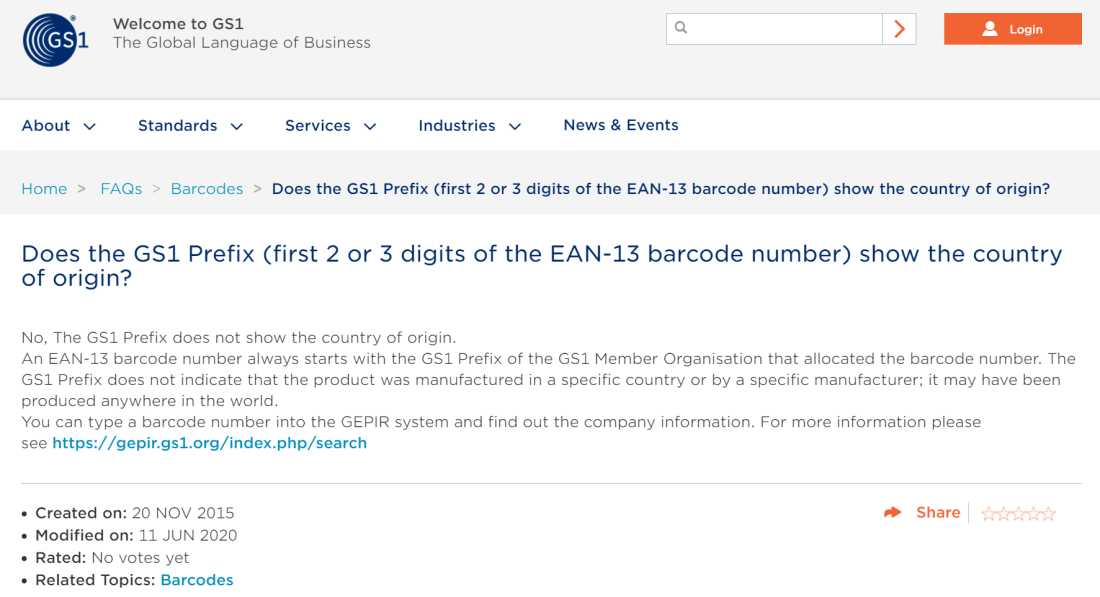The image size is (1100, 597).
Task: Go to Home breadcrumb
Action: click(44, 189)
